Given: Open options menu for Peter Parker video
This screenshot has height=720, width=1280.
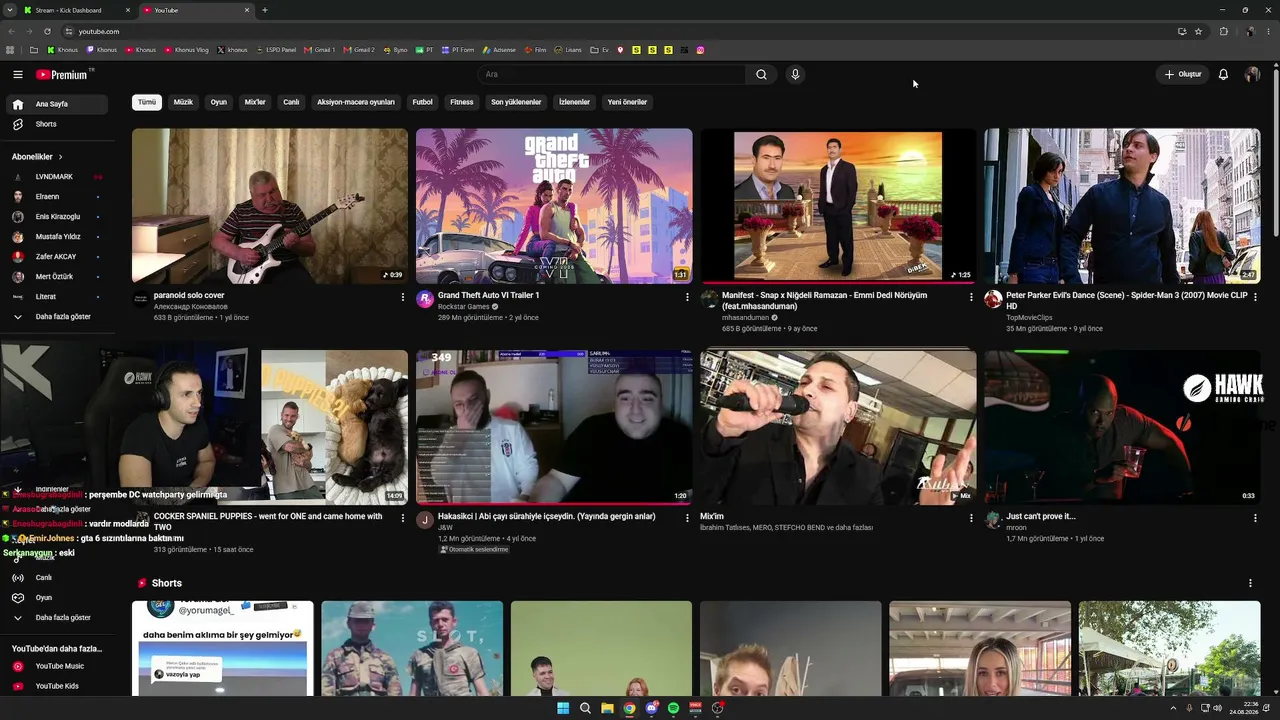Looking at the screenshot, I should click(1255, 297).
